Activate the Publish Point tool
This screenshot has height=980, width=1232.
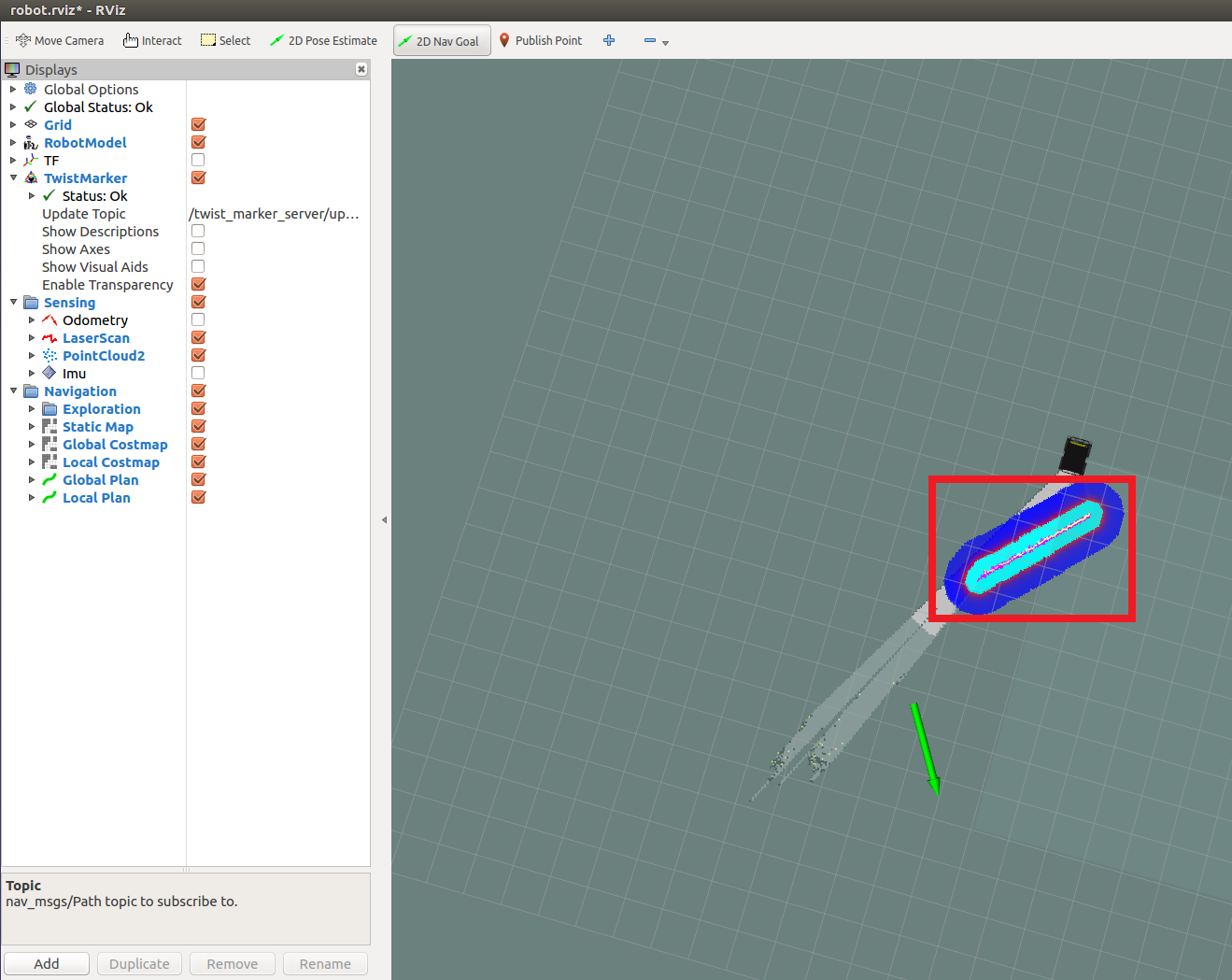point(540,40)
